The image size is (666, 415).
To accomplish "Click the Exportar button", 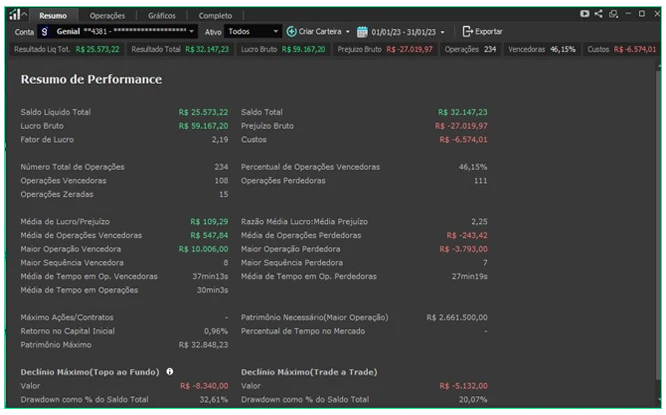I will tap(482, 31).
